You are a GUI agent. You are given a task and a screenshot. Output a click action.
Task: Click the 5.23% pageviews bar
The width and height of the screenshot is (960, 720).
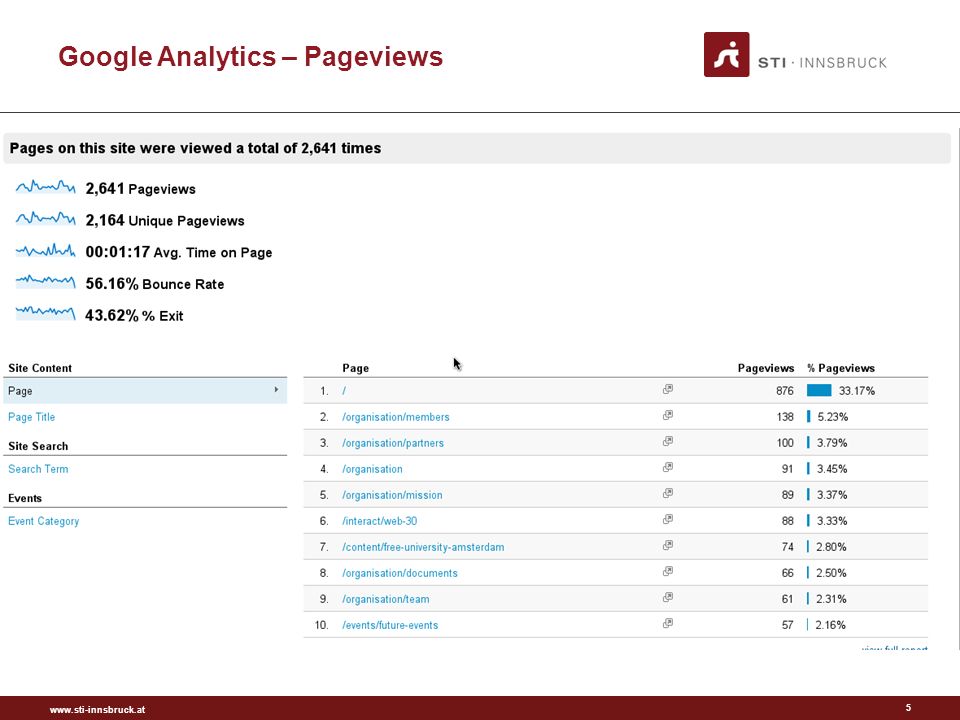click(x=809, y=417)
